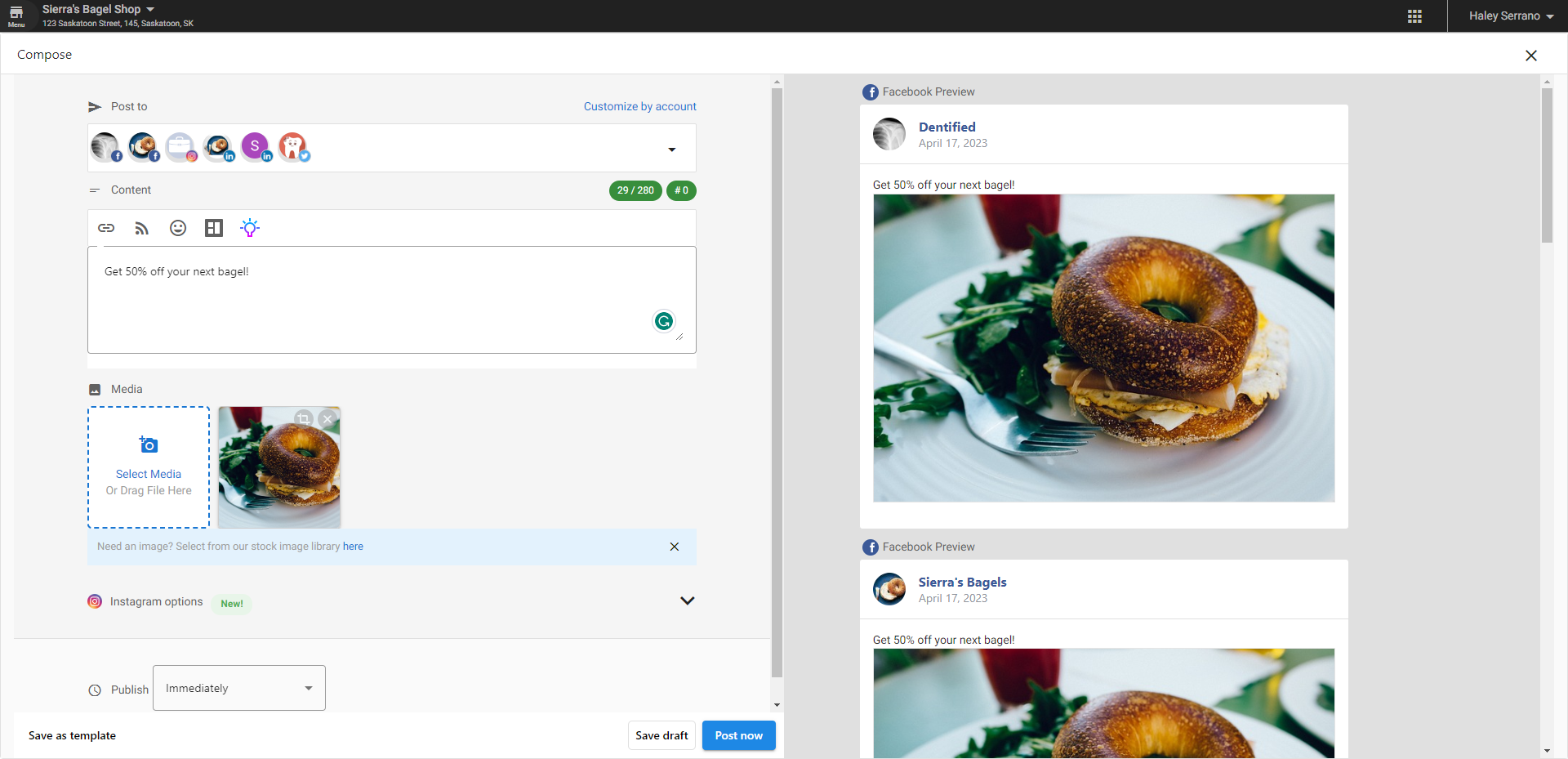Click Dentified profile picture in preview
1568x759 pixels.
889,134
